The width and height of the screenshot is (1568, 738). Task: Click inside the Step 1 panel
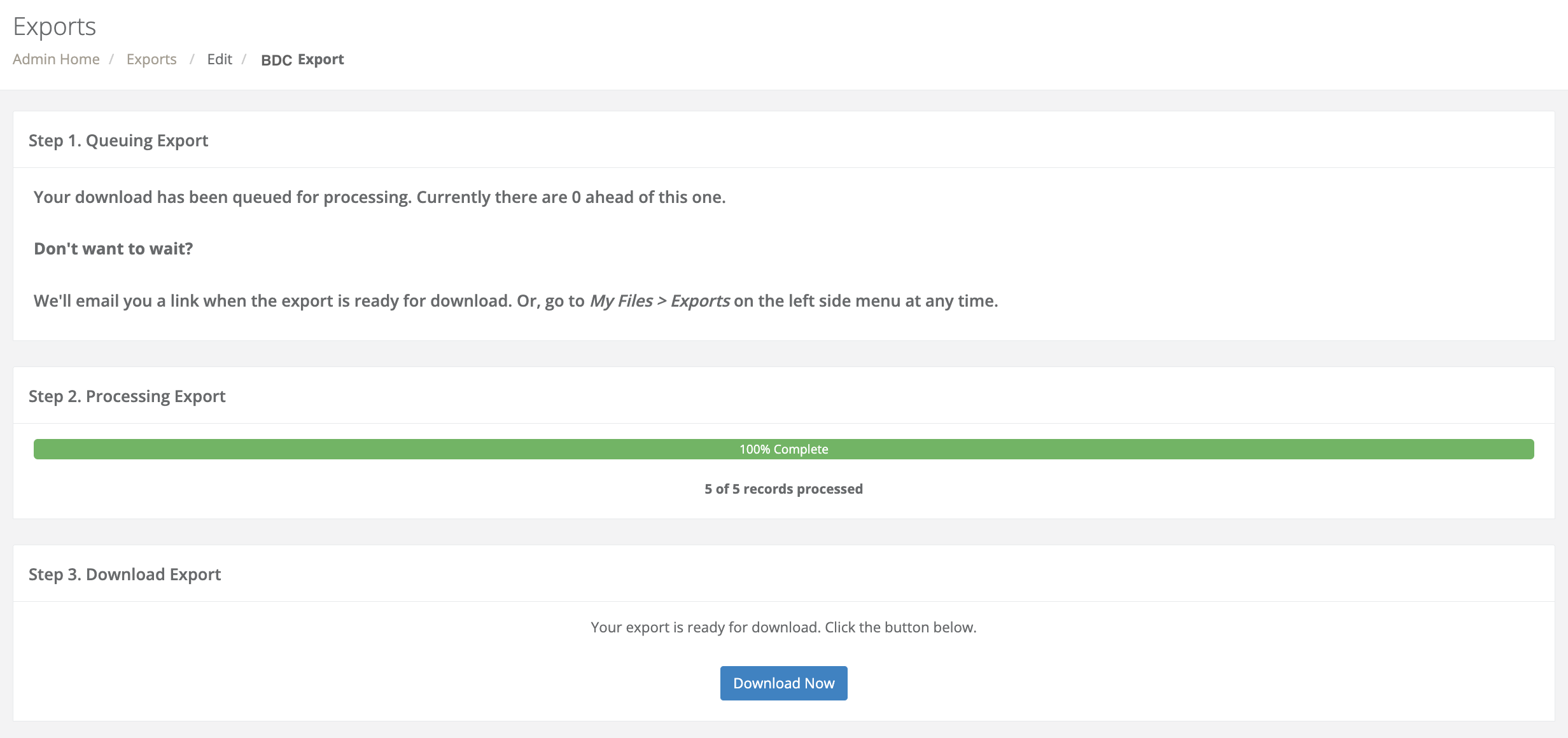pyautogui.click(x=783, y=254)
